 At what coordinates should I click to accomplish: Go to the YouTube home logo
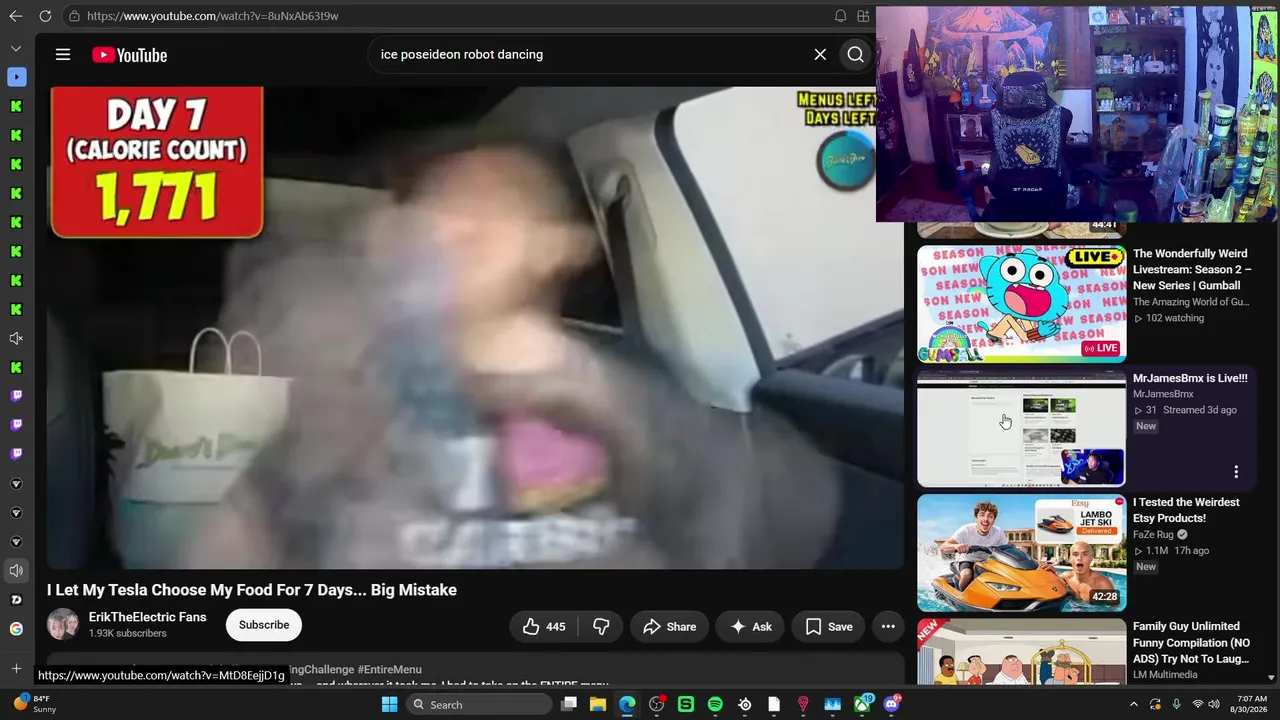click(129, 55)
